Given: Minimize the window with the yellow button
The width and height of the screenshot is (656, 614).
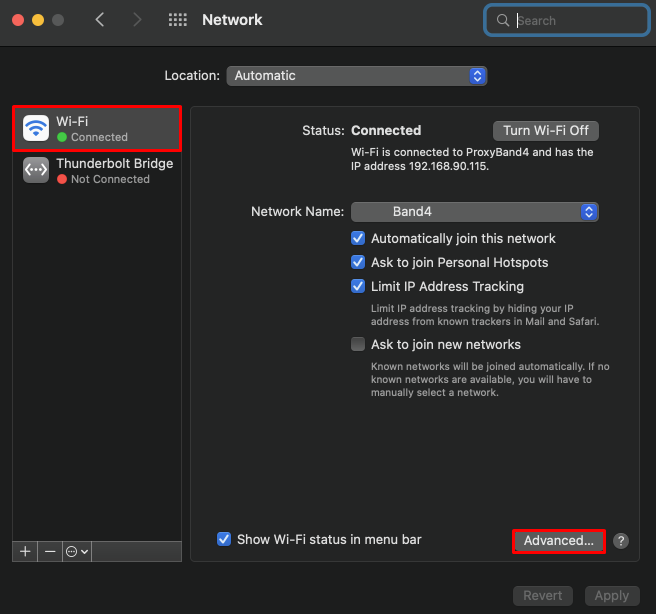Looking at the screenshot, I should point(38,20).
